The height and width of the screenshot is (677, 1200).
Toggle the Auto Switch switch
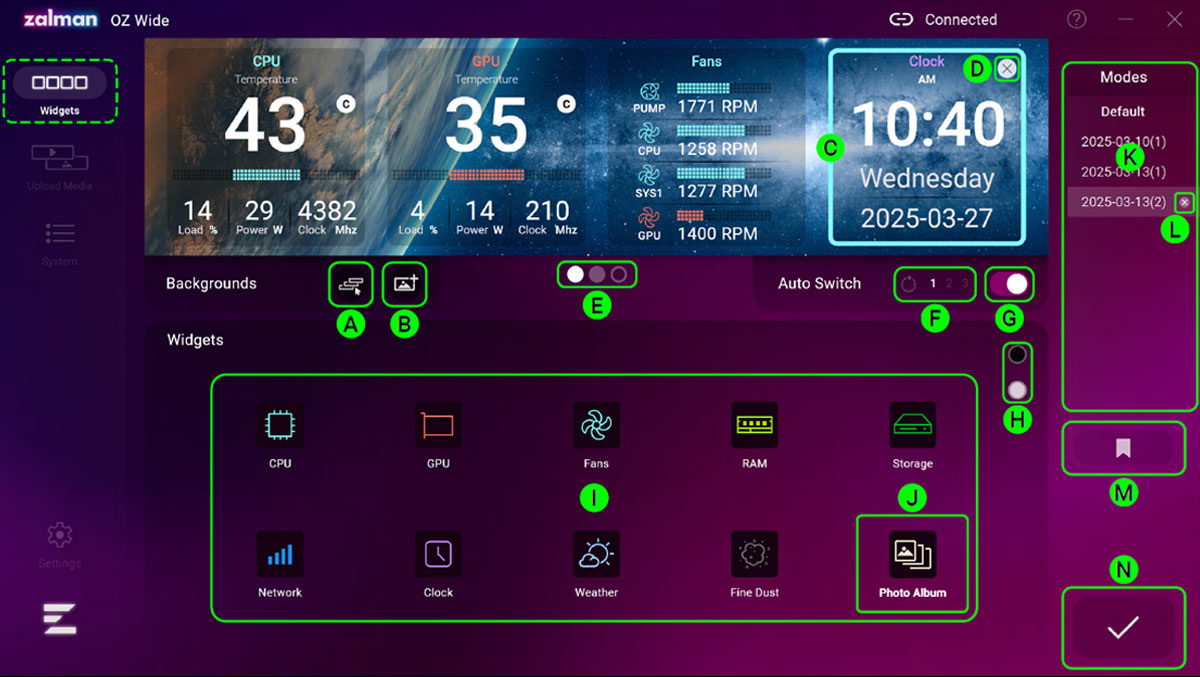click(1009, 284)
